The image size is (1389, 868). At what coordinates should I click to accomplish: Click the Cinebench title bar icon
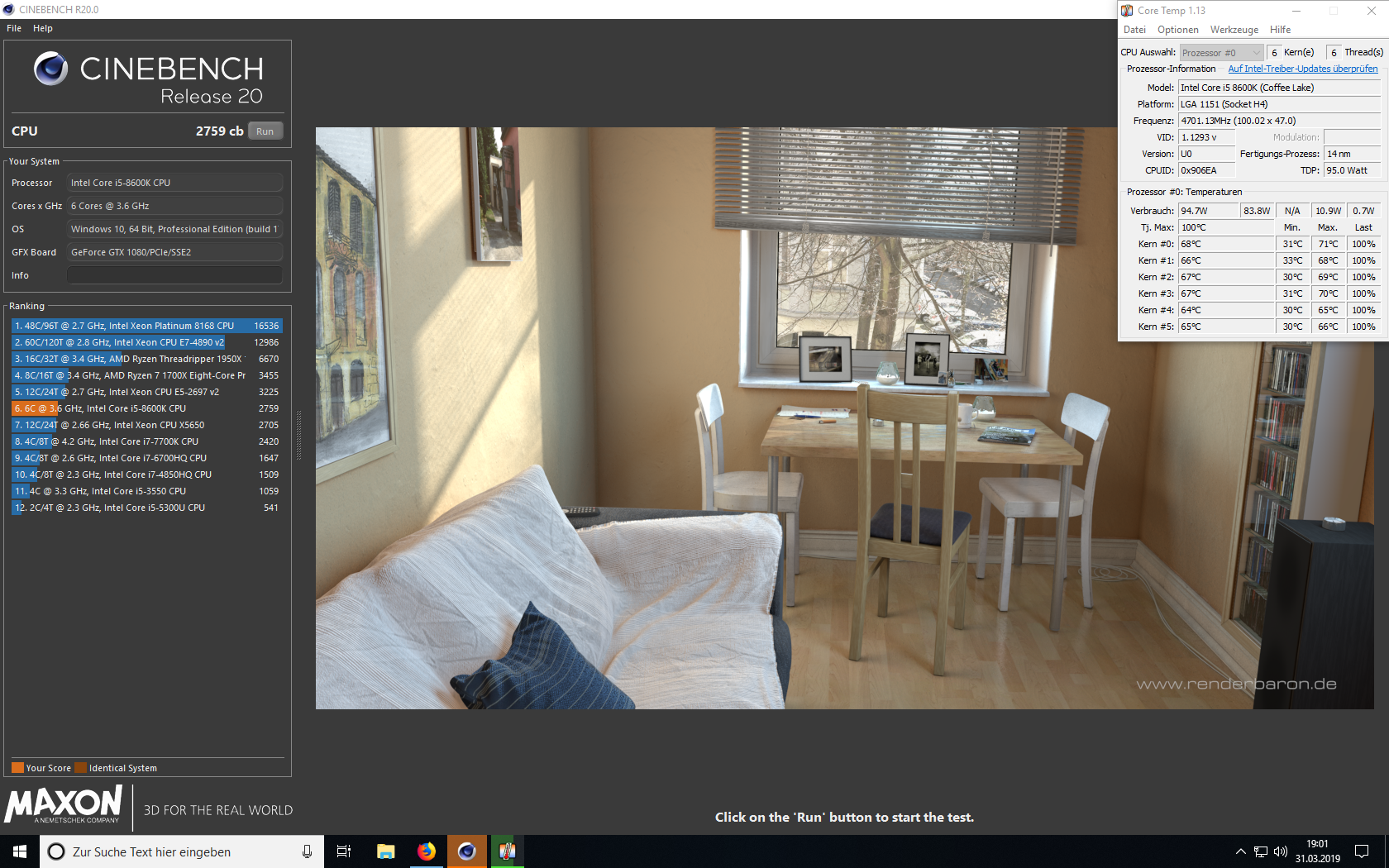coord(8,10)
